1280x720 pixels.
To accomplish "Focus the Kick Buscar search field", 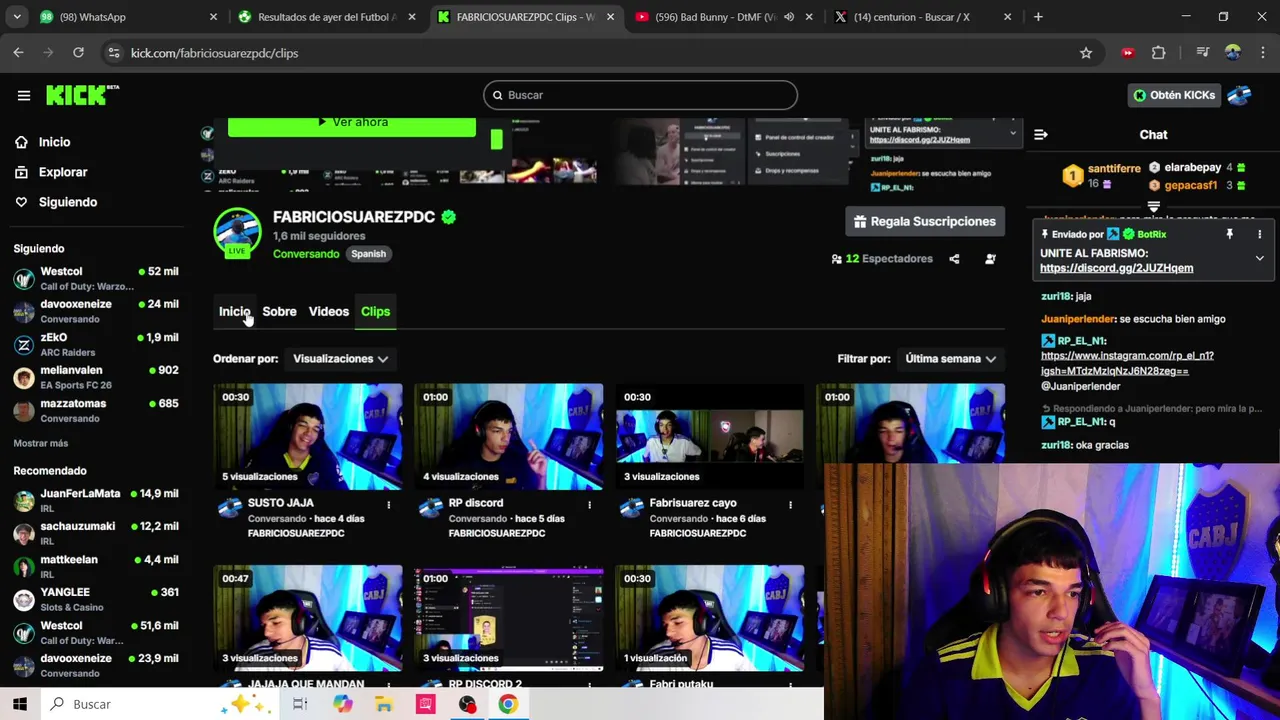I will [x=640, y=95].
